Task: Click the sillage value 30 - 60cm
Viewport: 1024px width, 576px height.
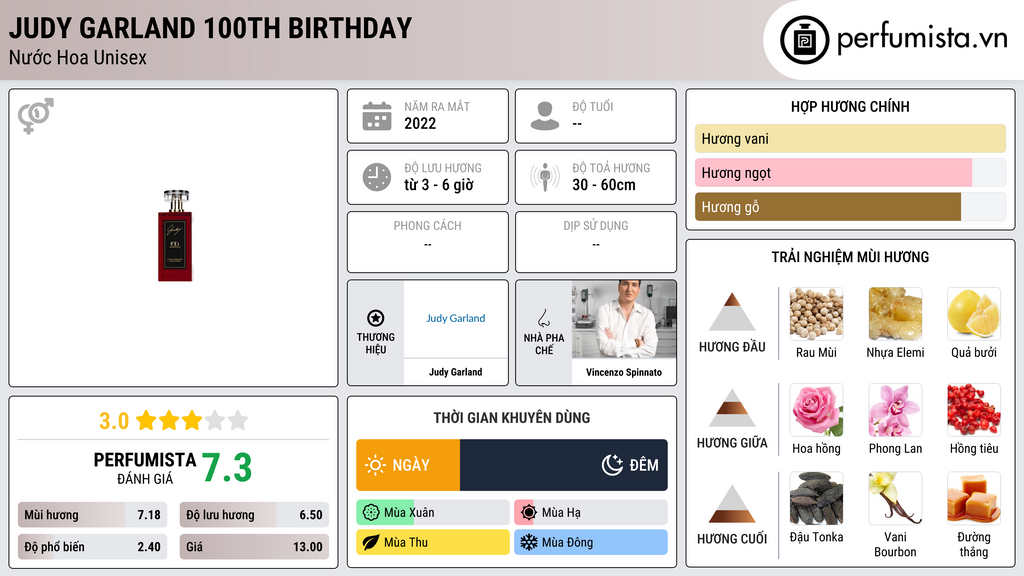Action: [x=604, y=185]
